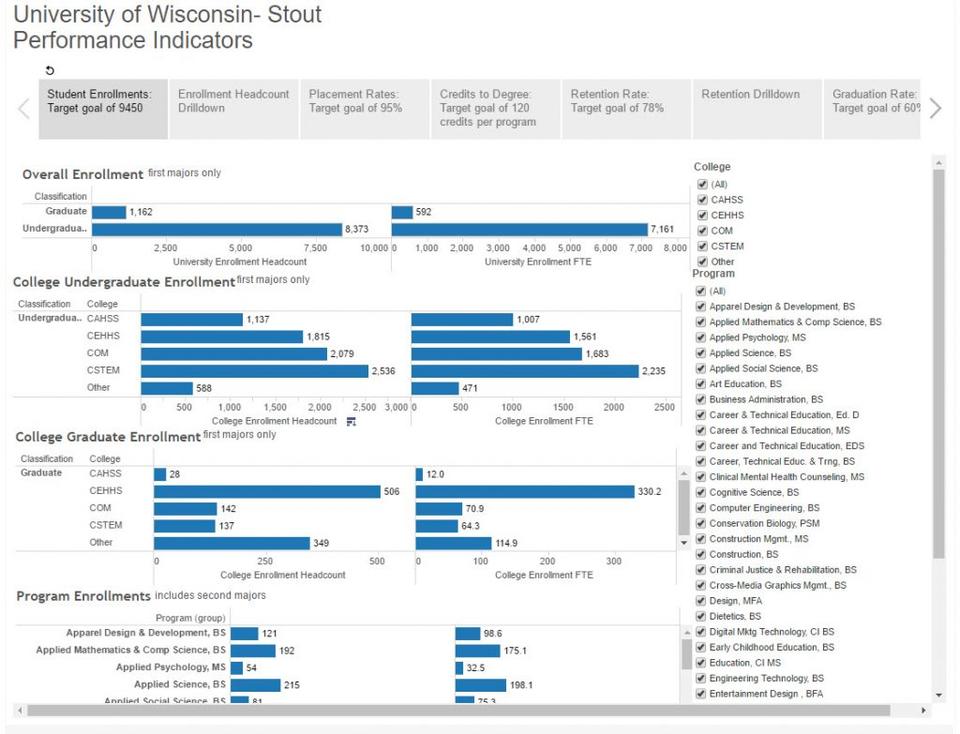Uncheck Entertainment Design, BFA program

pos(701,694)
